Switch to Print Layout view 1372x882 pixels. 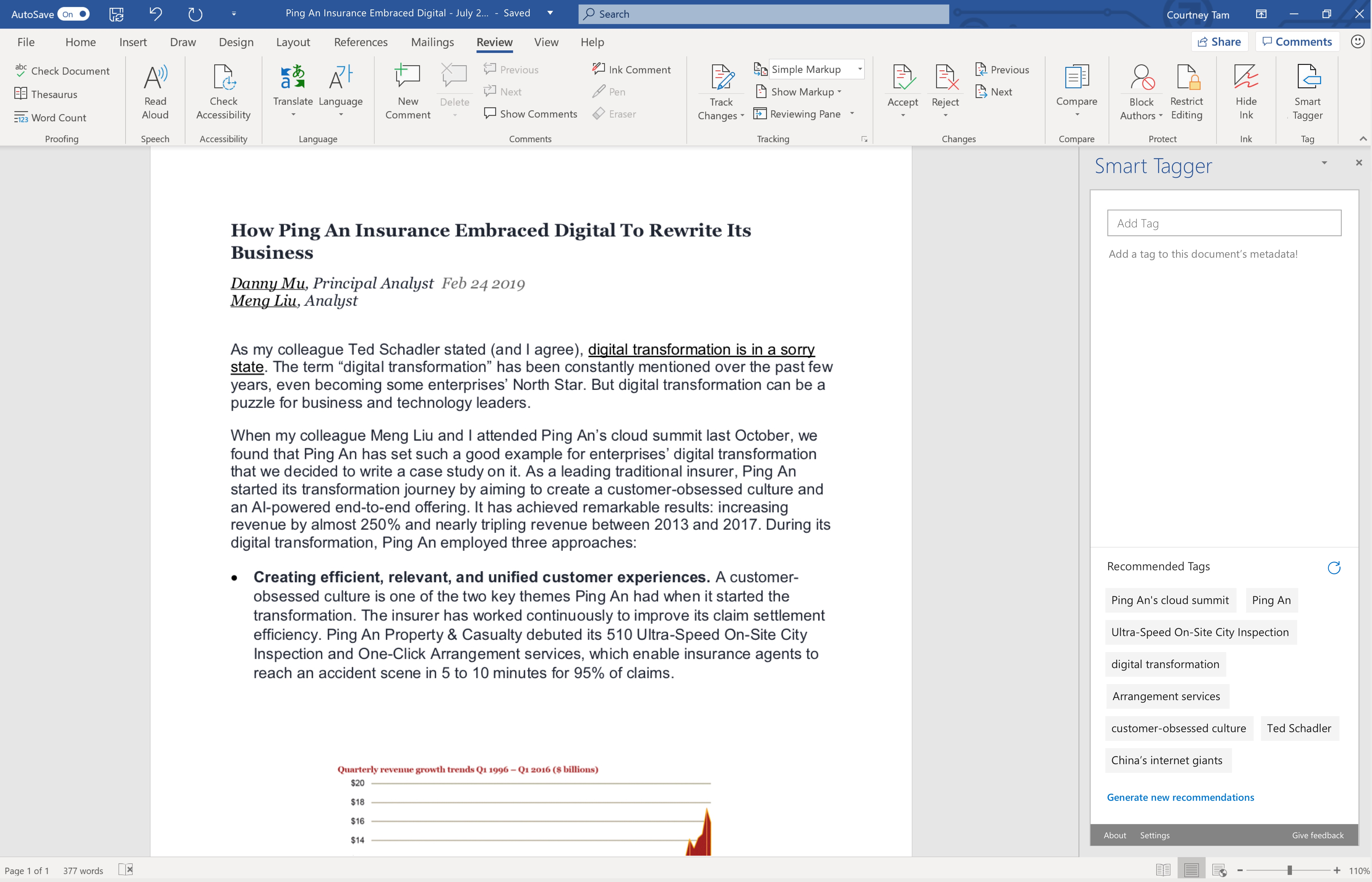(x=1191, y=870)
